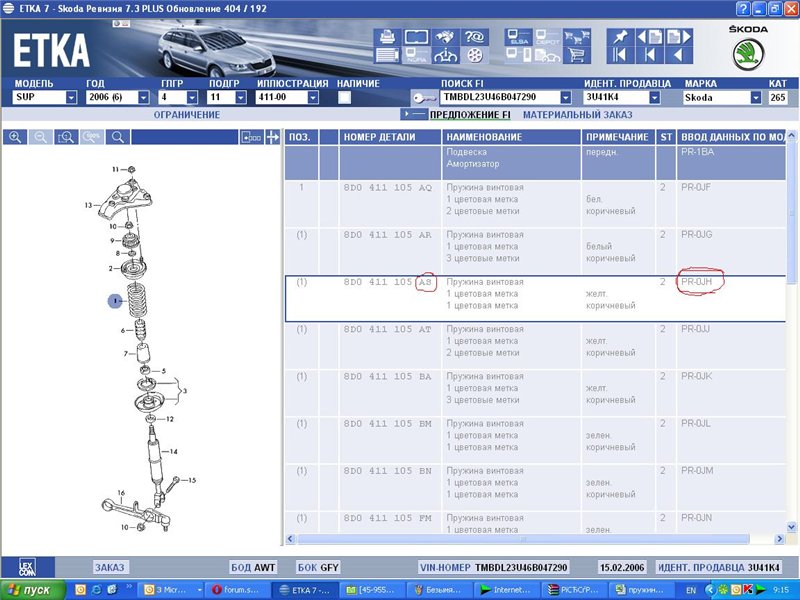Click the highlighted position 1 marker on diagram

pos(115,301)
